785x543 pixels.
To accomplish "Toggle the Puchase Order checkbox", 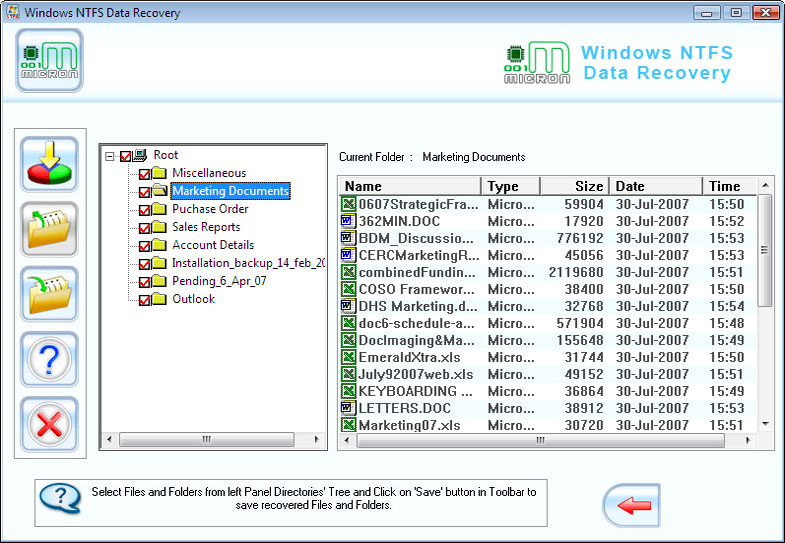I will pos(144,210).
